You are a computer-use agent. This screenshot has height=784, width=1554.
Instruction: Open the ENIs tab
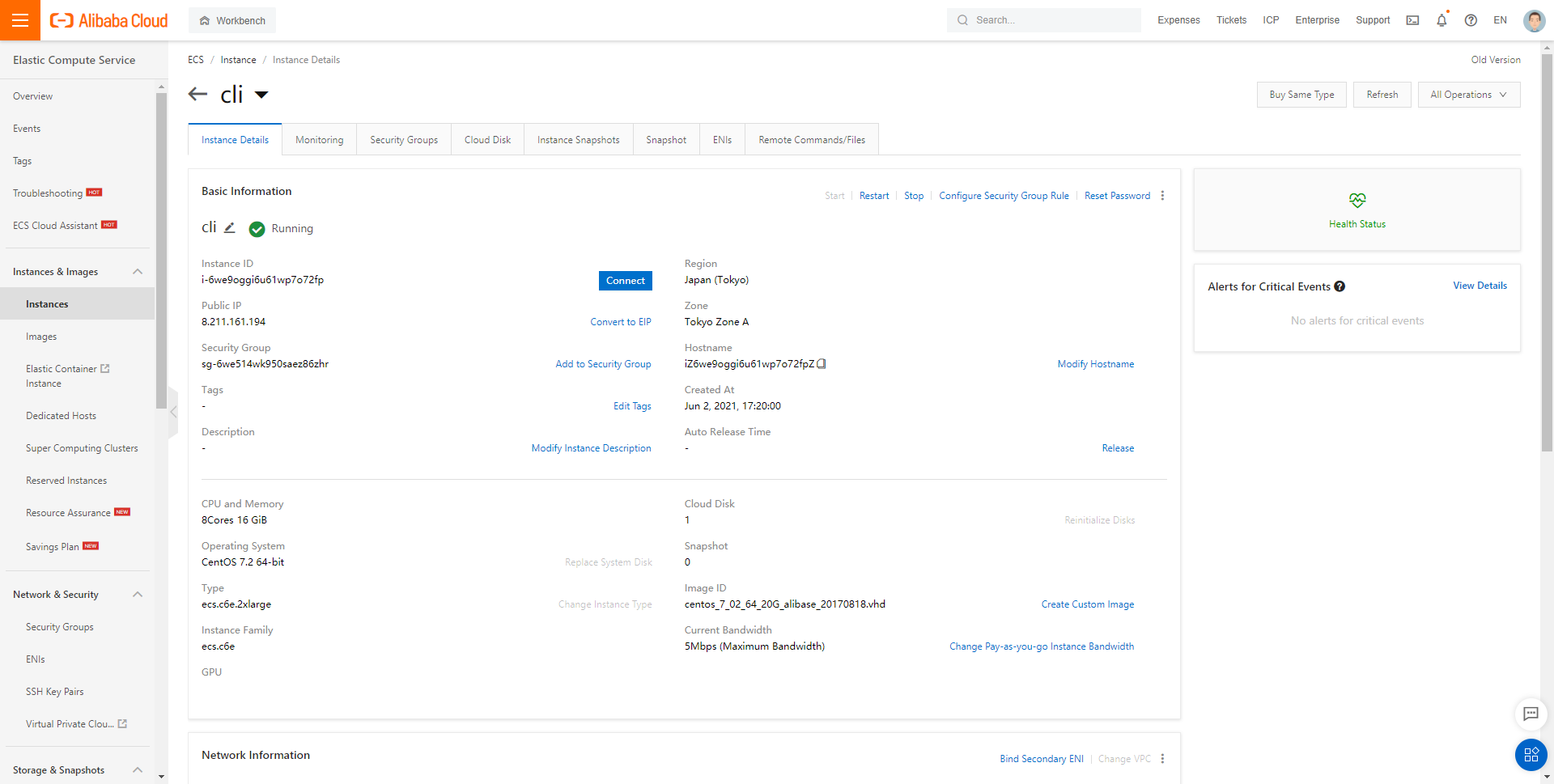(x=722, y=140)
